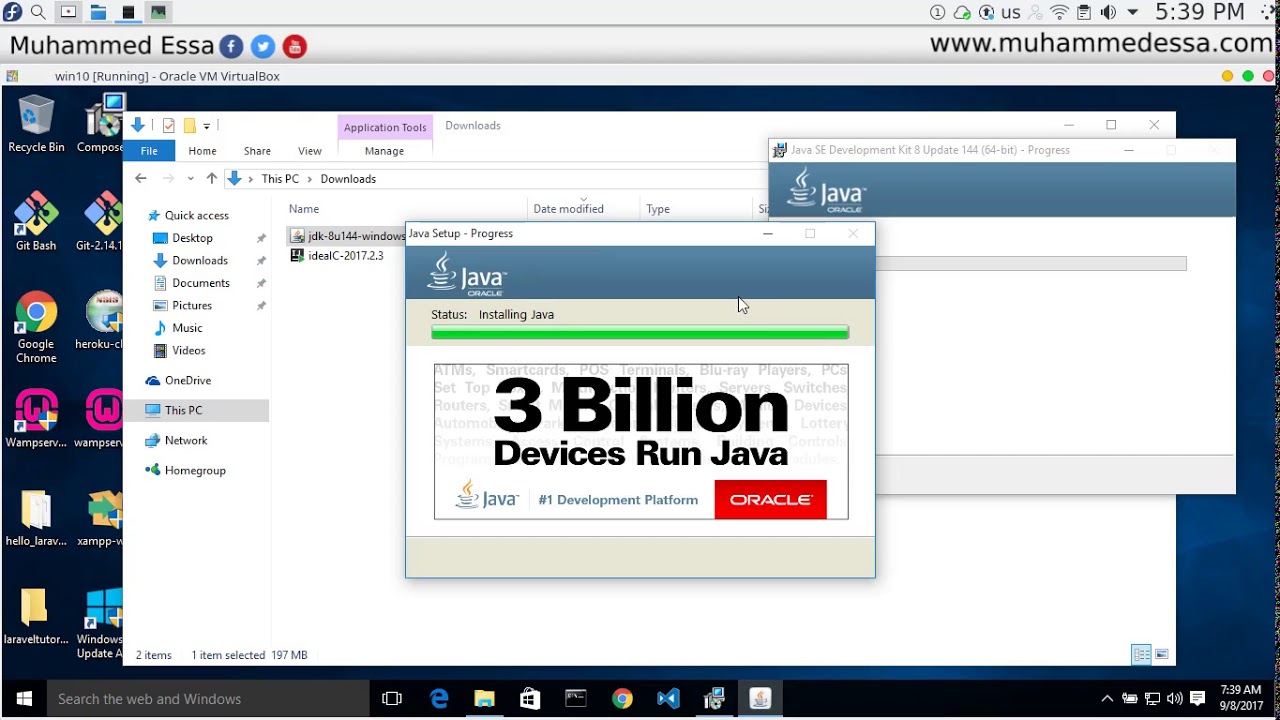Launch Google Chrome from desktop
1280x720 pixels.
coord(36,328)
